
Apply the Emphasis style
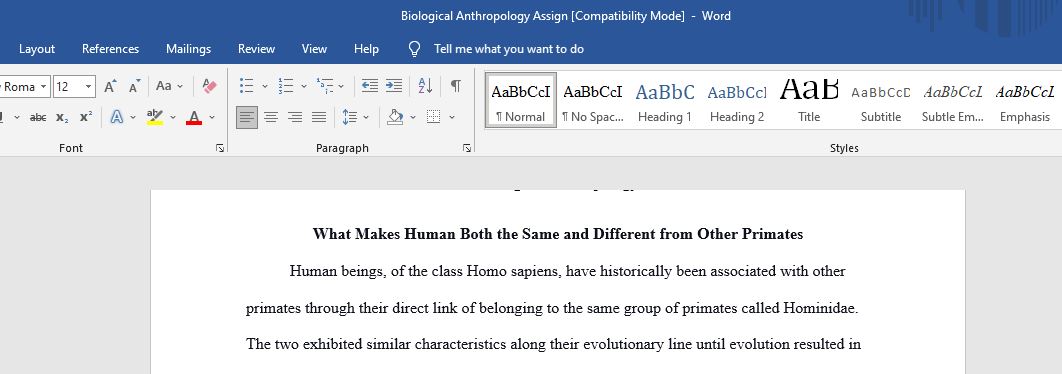pos(1025,100)
